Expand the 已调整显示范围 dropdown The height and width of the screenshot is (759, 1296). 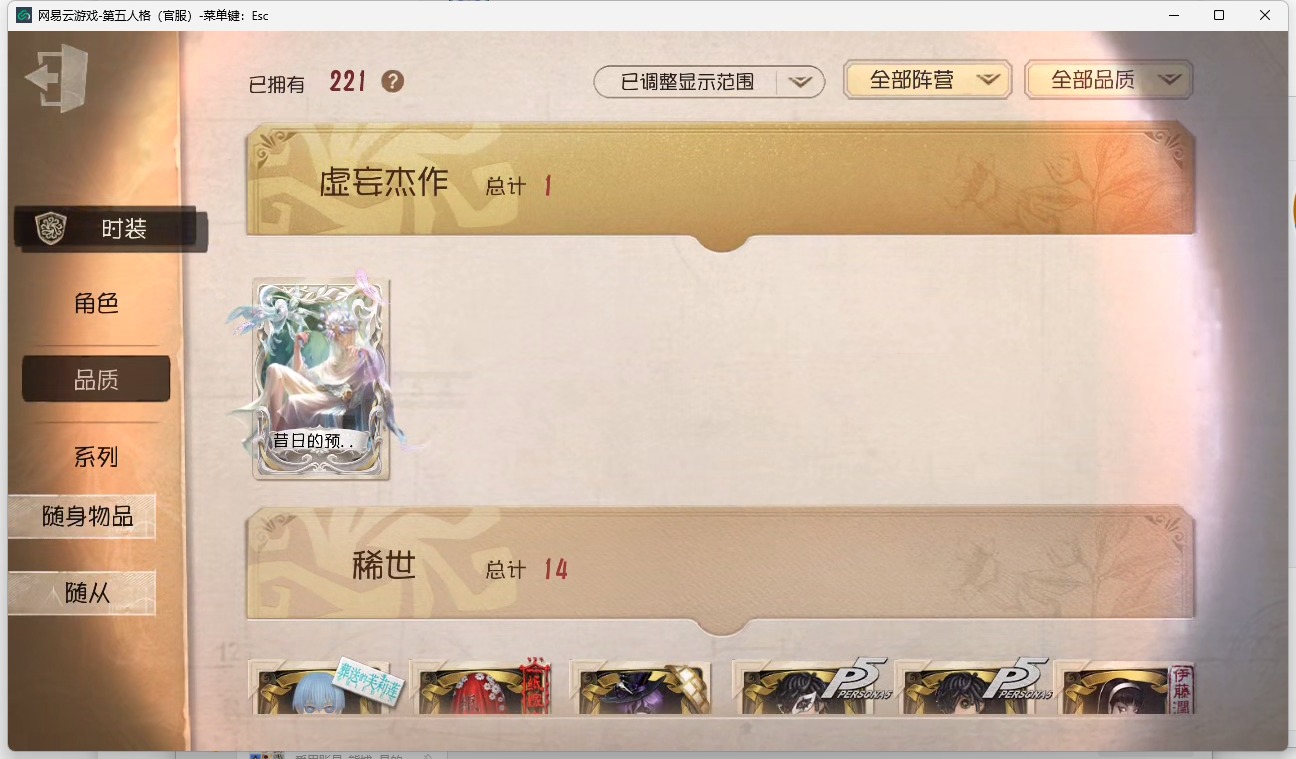709,82
